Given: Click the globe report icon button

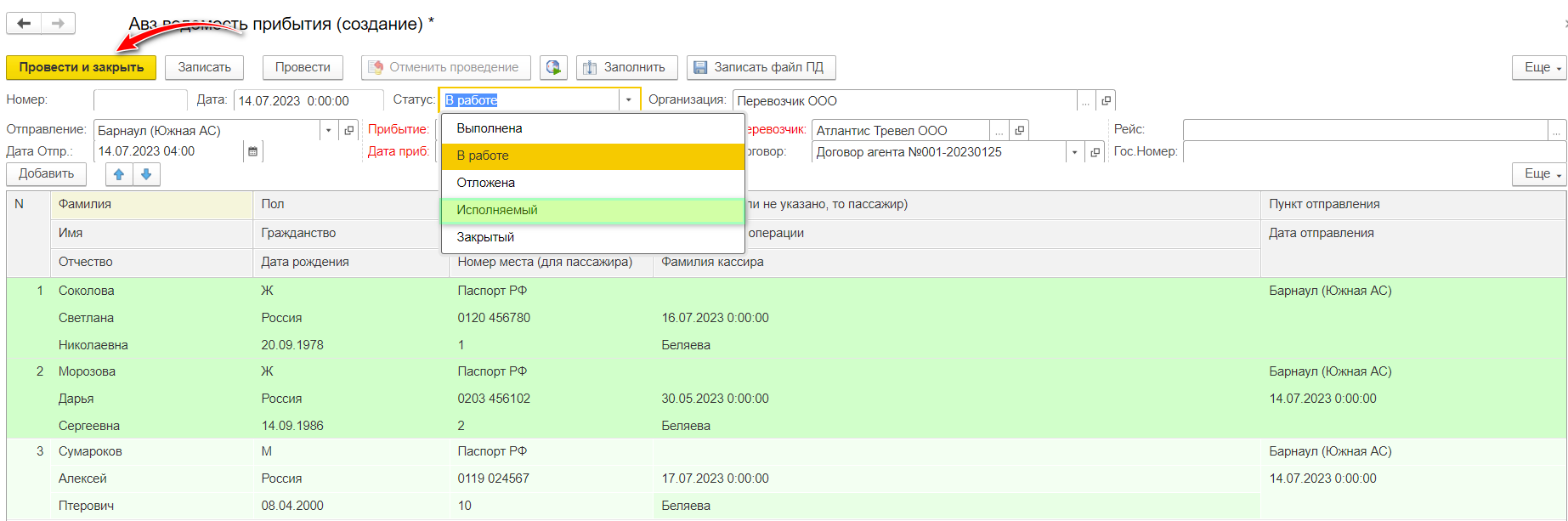Looking at the screenshot, I should 553,67.
